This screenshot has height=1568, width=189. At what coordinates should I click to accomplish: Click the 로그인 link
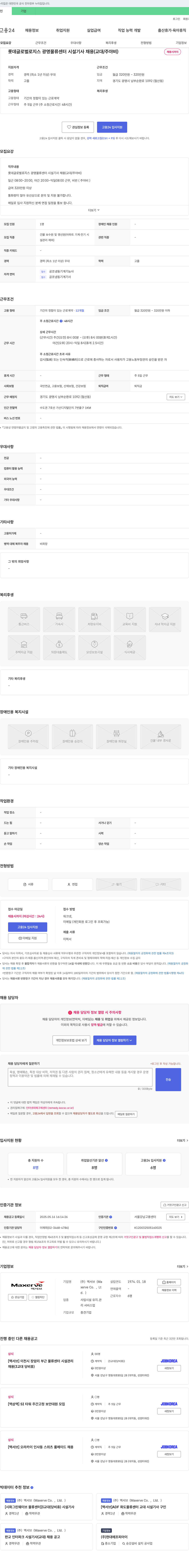(176, 19)
